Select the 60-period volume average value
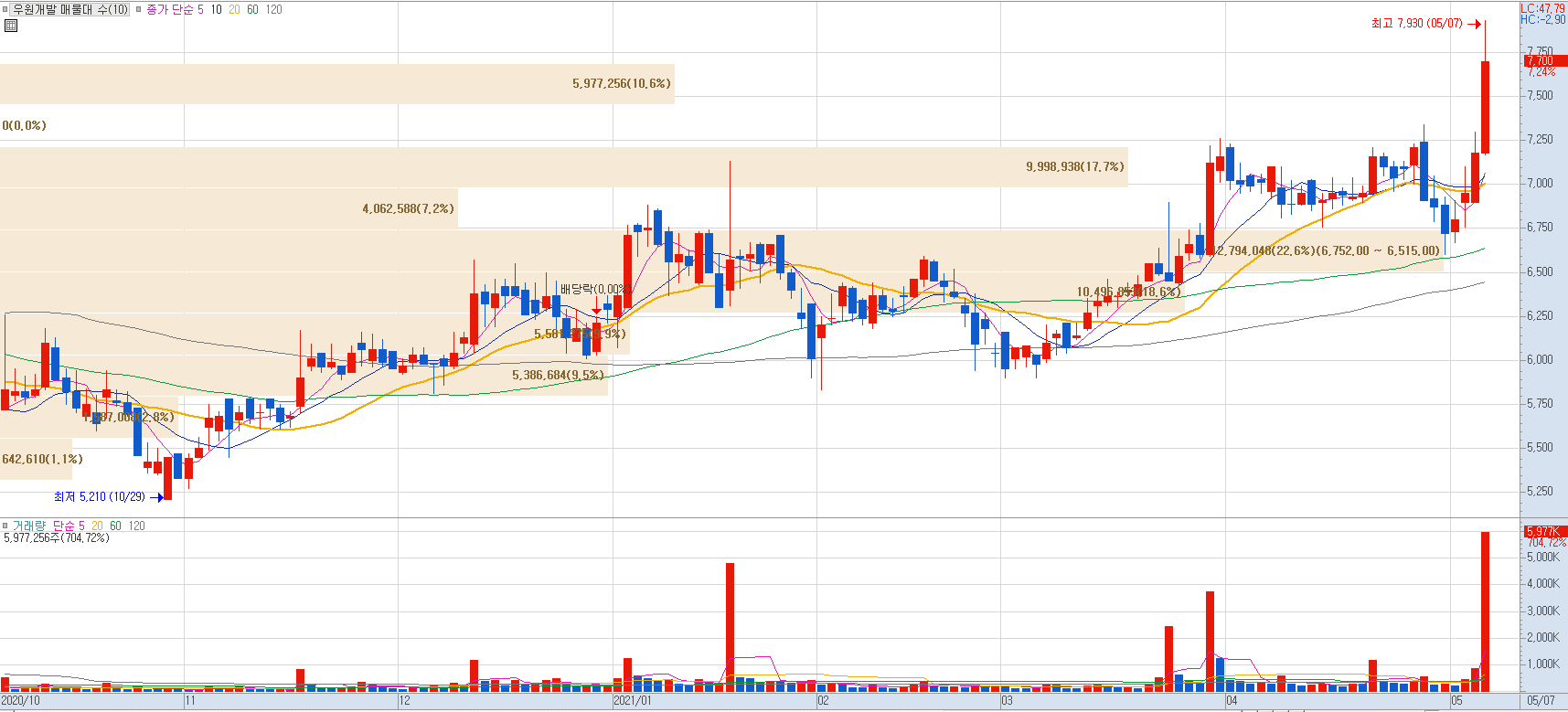Viewport: 1568px width, 712px height. click(115, 526)
